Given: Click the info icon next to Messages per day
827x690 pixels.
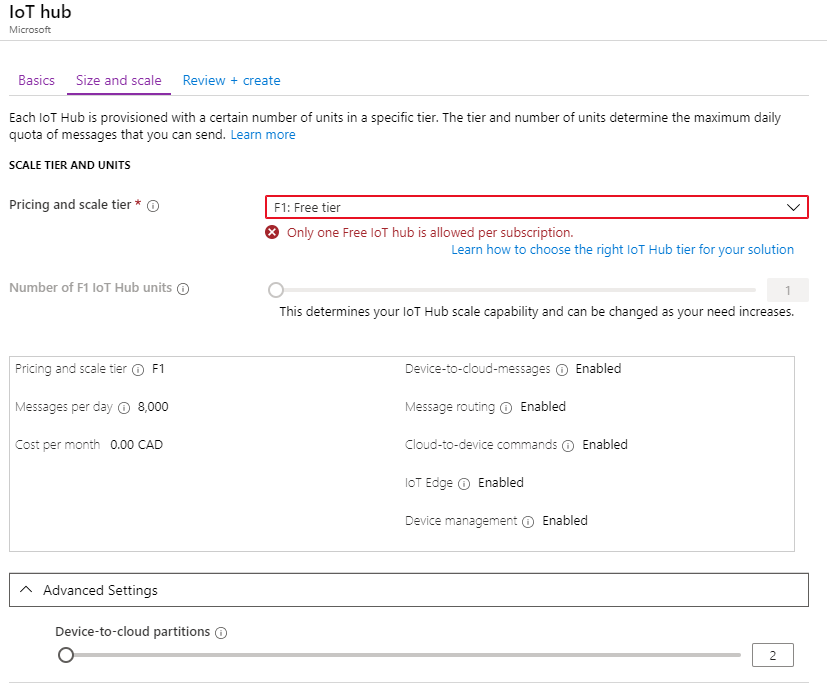Looking at the screenshot, I should click(x=124, y=408).
